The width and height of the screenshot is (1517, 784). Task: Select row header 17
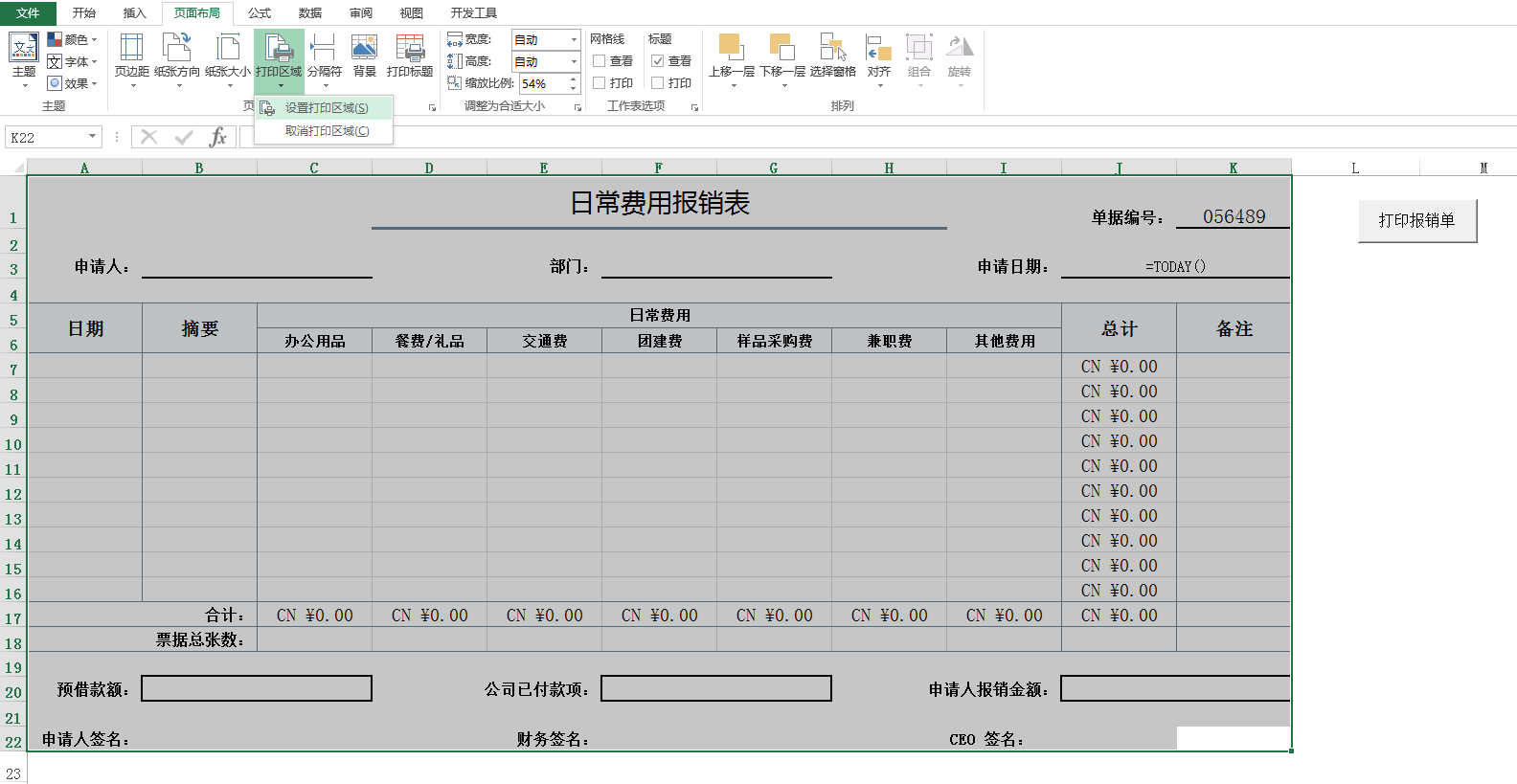[13, 618]
